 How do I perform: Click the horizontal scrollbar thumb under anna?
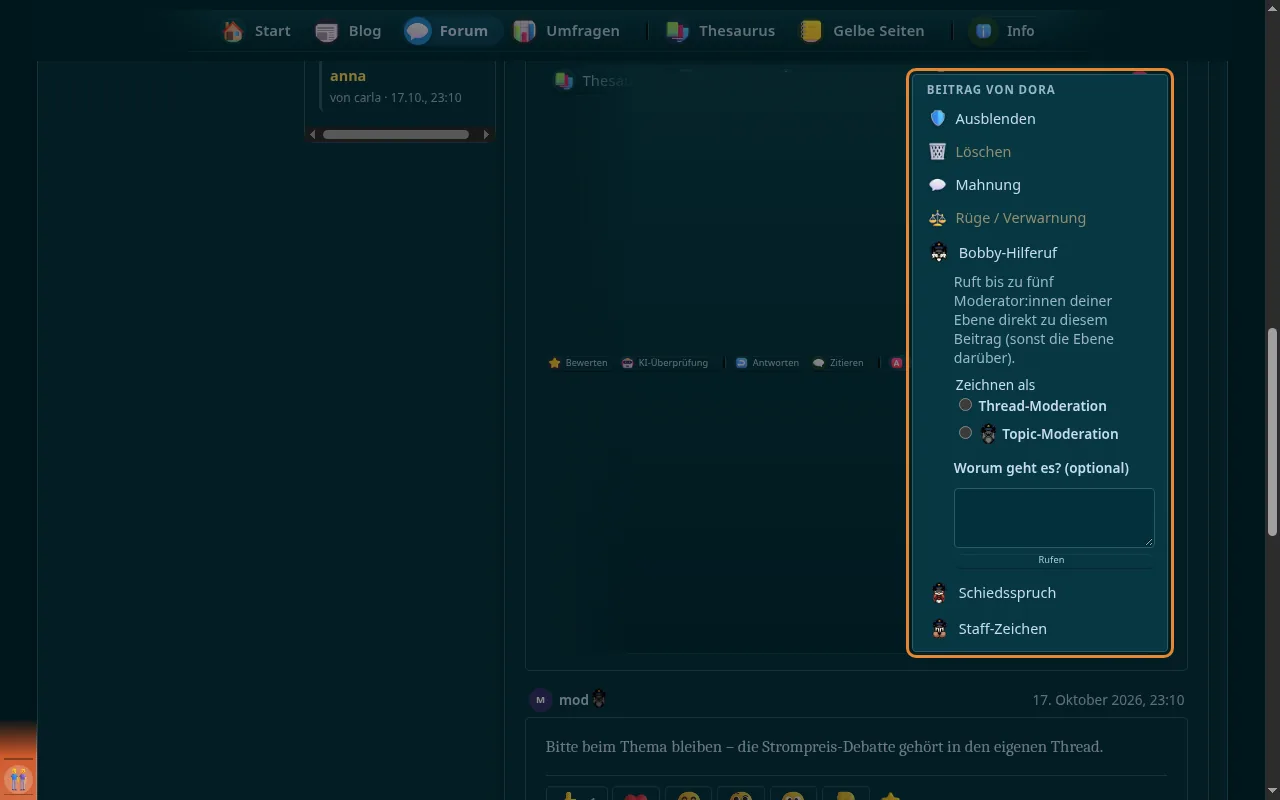click(396, 134)
